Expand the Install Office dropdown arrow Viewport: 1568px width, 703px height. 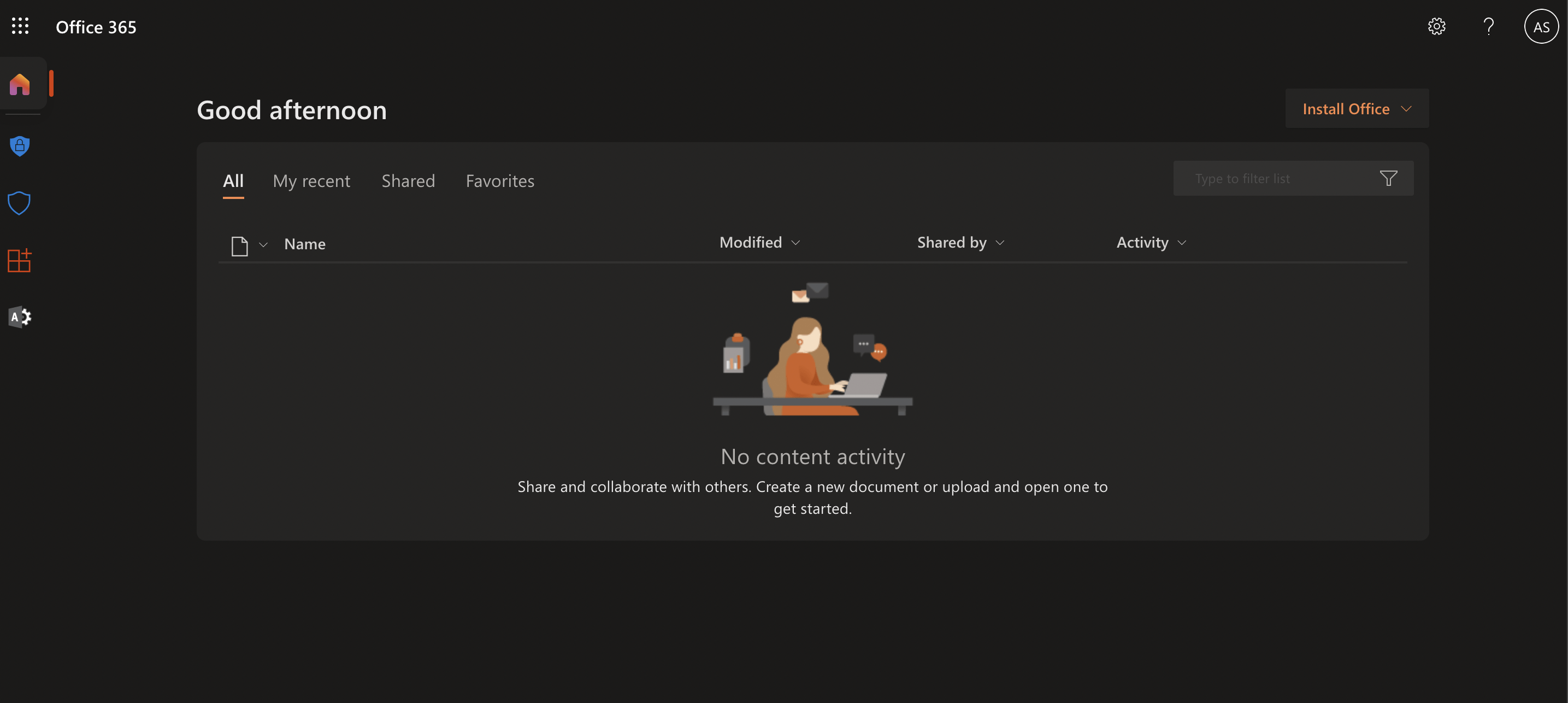(1409, 108)
